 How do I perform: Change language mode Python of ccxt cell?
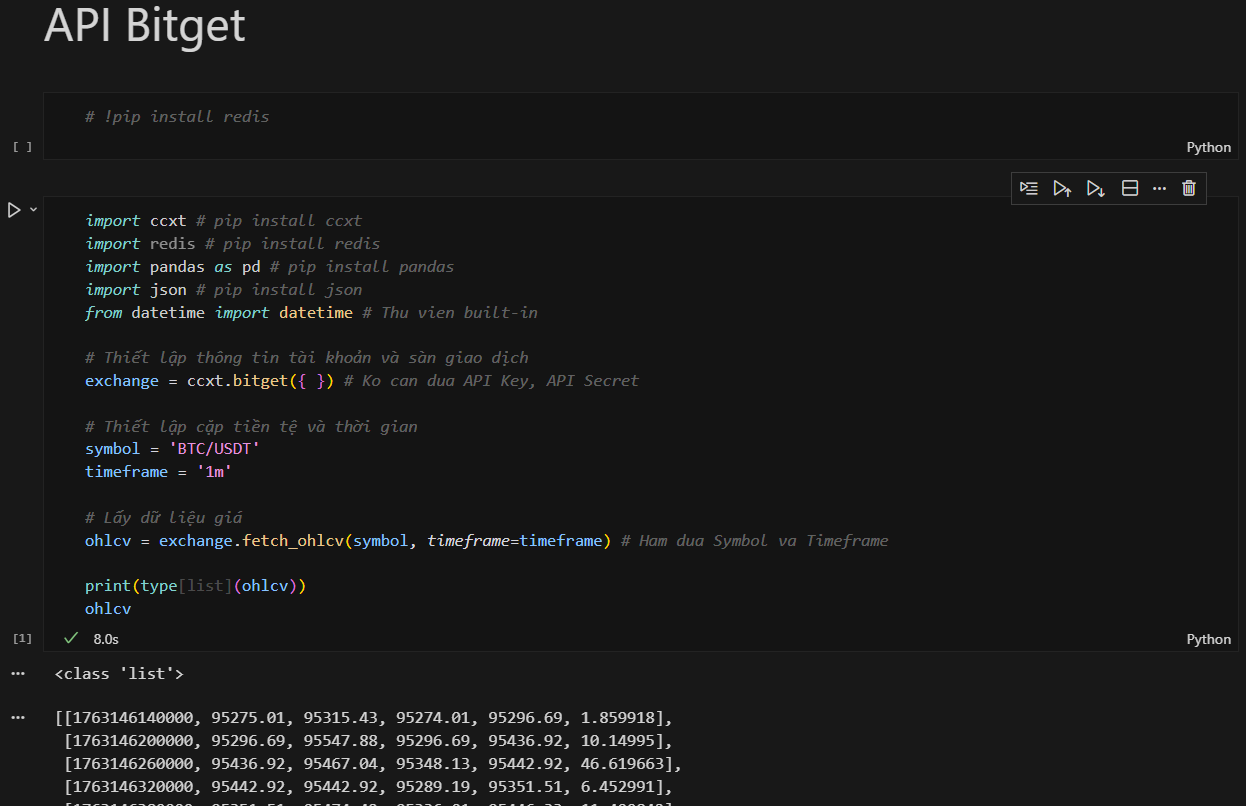pyautogui.click(x=1208, y=639)
